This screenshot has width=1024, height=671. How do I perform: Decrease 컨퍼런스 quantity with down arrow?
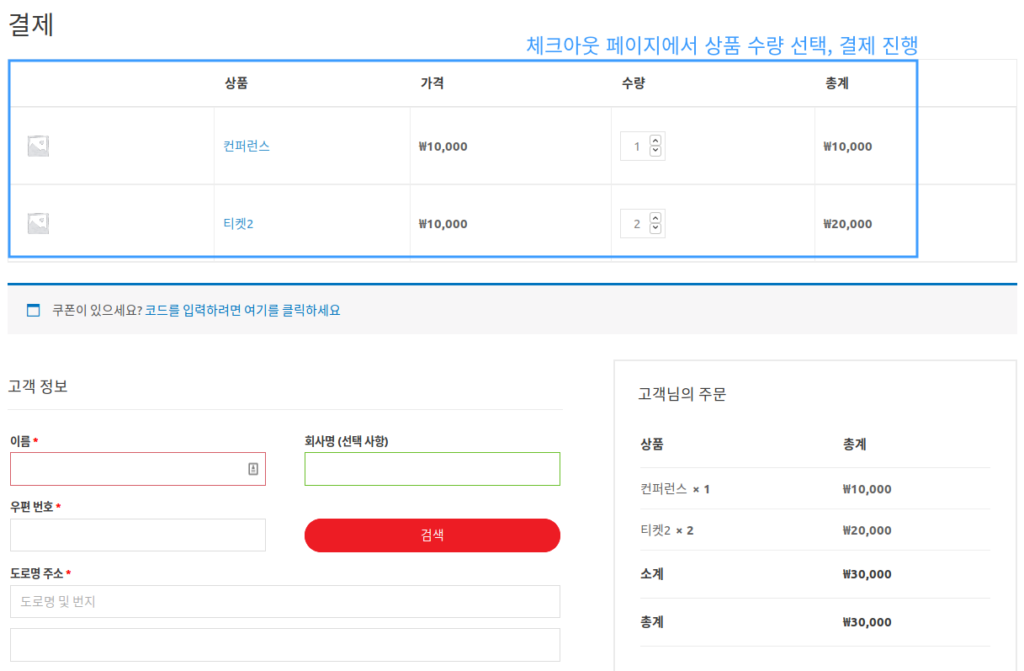[x=655, y=151]
